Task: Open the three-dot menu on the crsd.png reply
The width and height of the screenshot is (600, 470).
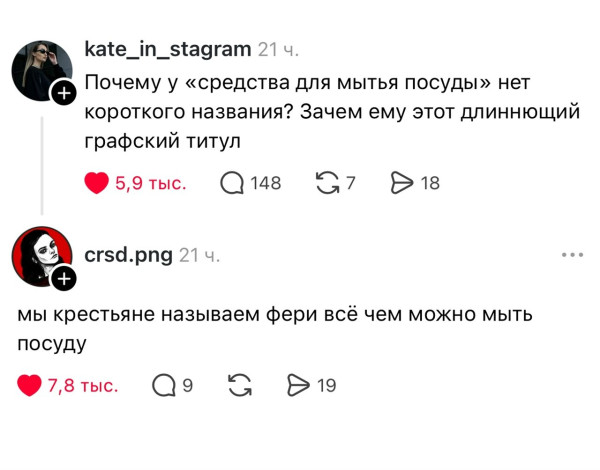Action: tap(572, 255)
